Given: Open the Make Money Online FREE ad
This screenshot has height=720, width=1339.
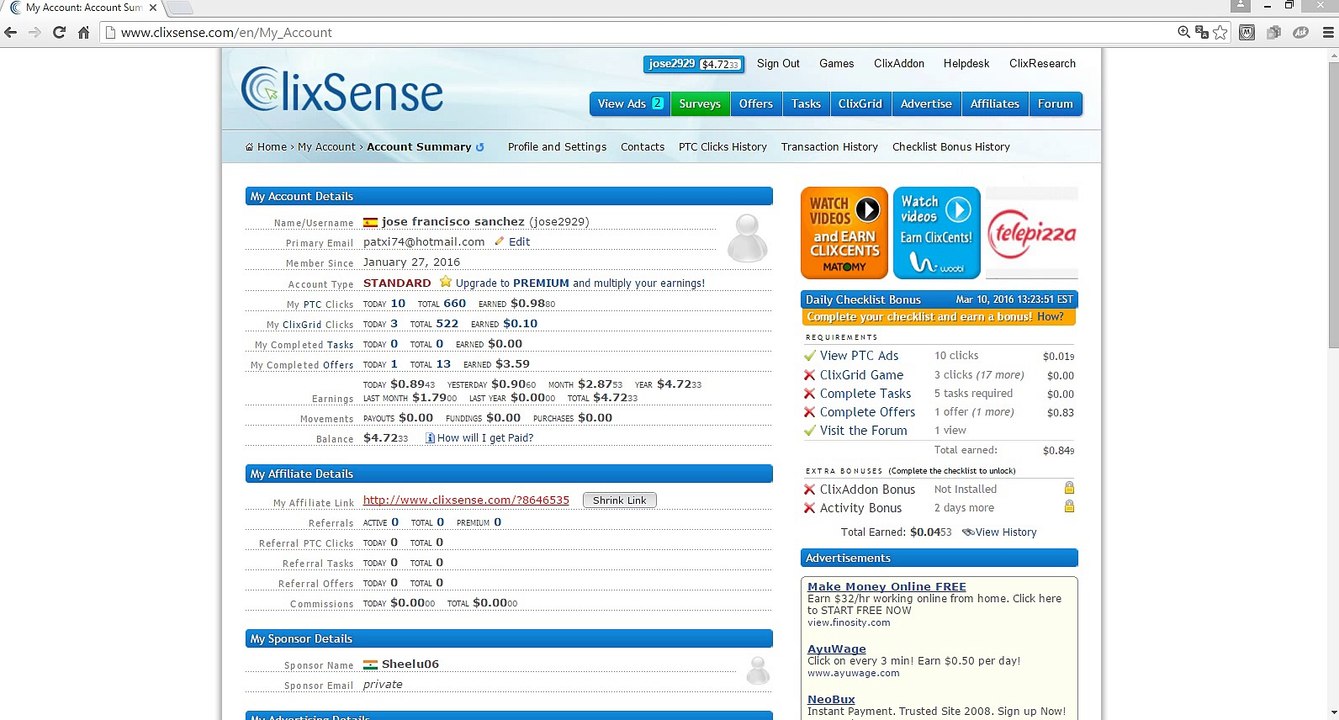Looking at the screenshot, I should tap(887, 587).
